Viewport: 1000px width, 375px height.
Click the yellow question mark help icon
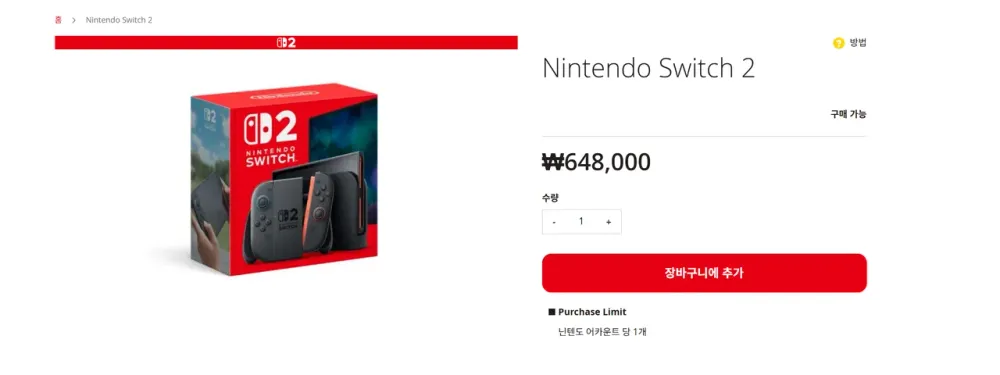[839, 43]
